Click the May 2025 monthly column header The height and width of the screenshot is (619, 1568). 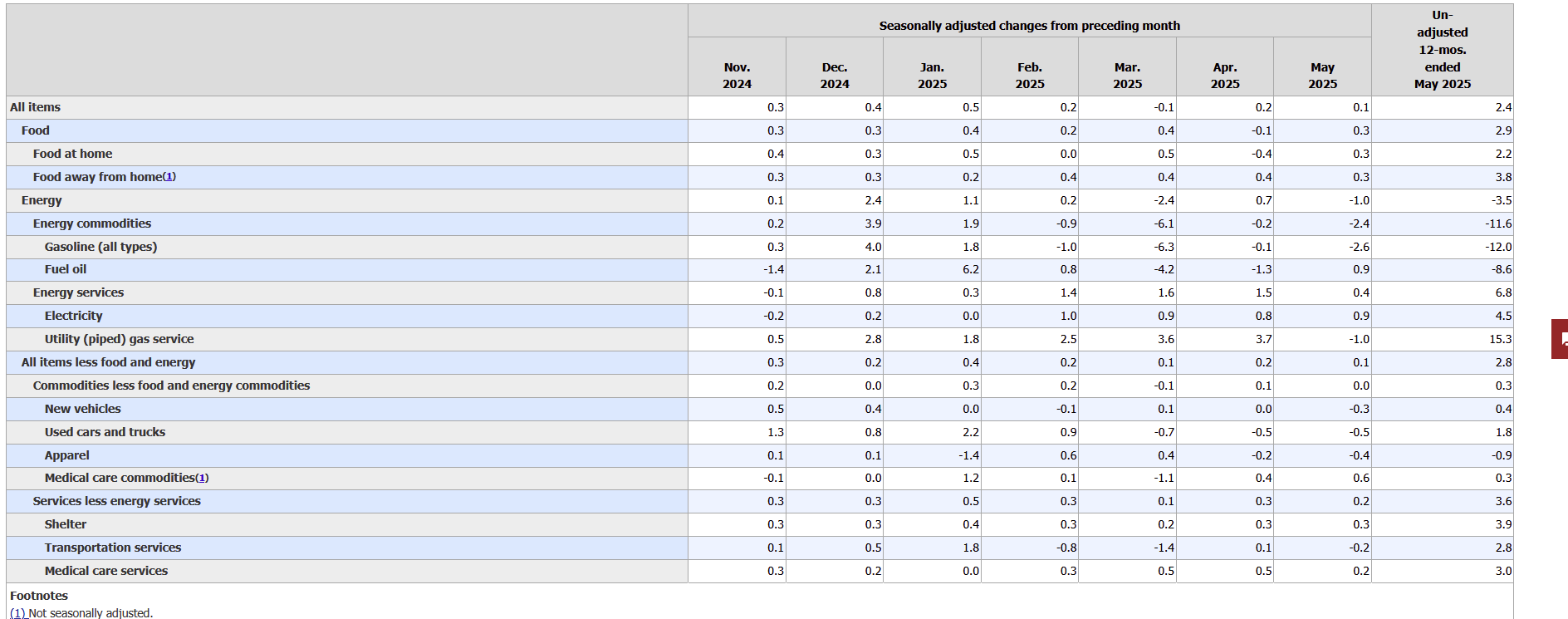1322,76
